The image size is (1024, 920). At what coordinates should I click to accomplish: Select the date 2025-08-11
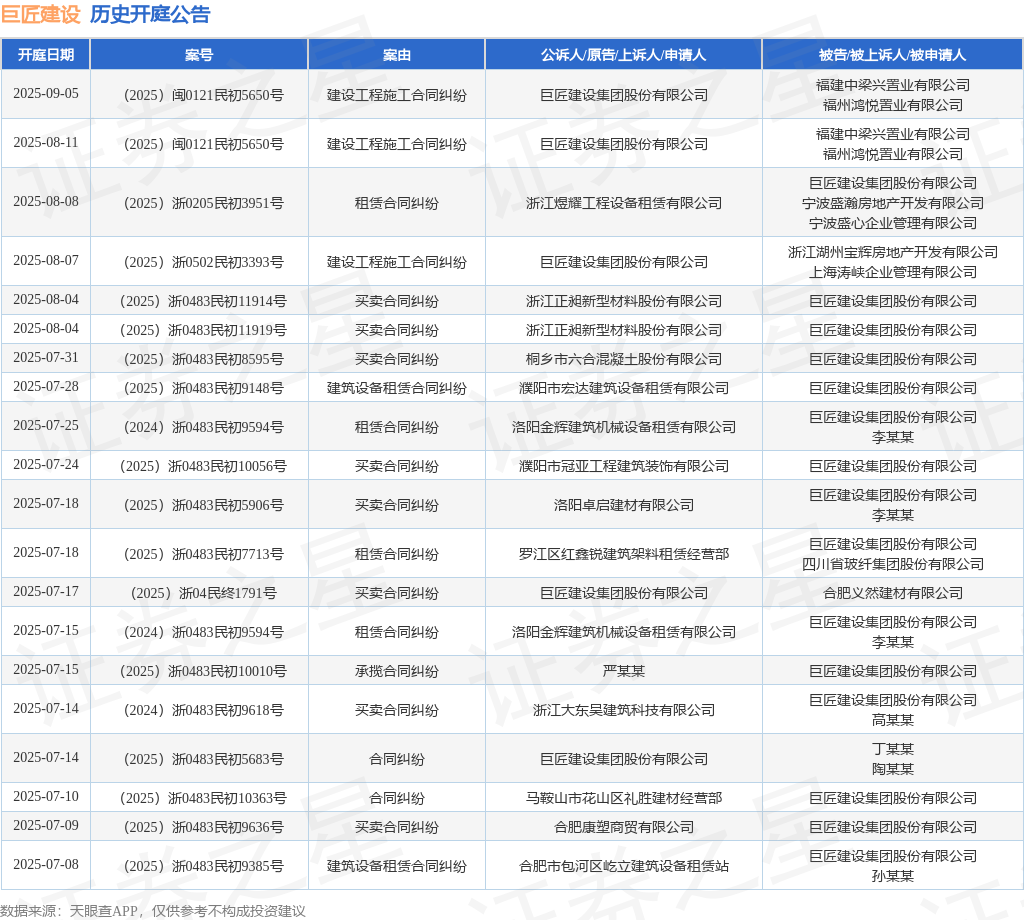(x=46, y=142)
